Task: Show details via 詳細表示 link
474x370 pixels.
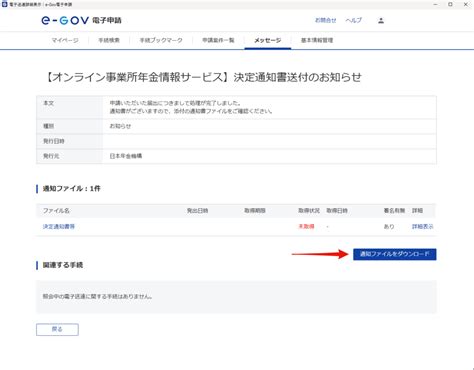Action: pos(423,227)
